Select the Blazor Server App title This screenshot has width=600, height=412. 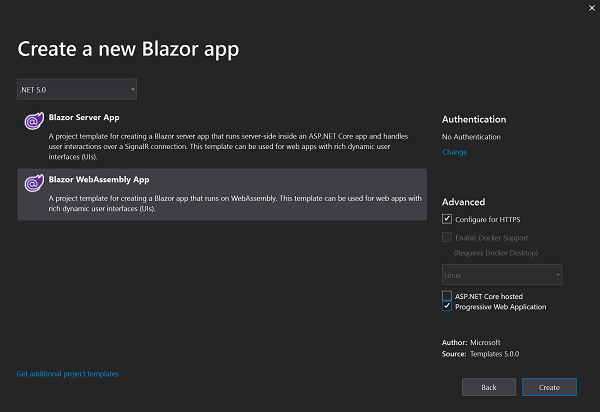click(x=84, y=117)
